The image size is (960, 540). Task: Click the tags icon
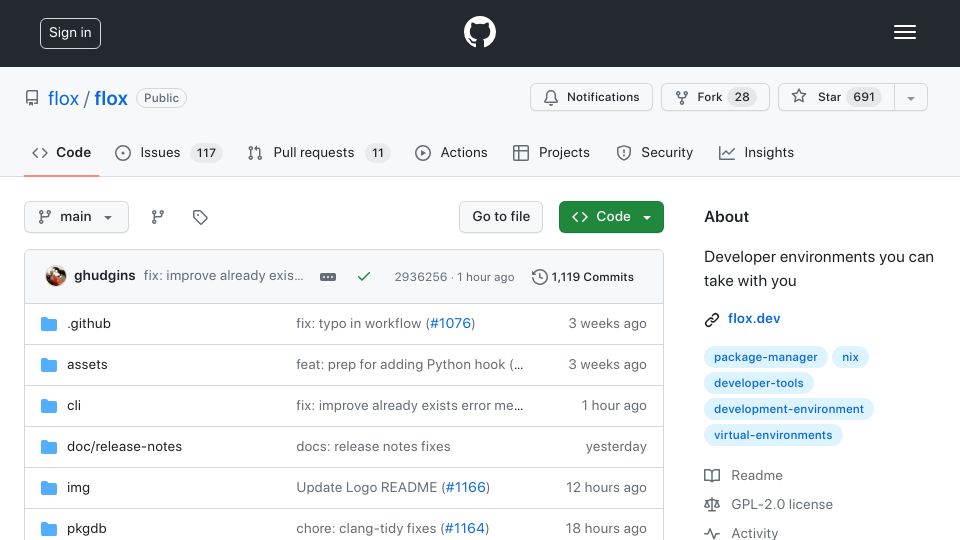(x=200, y=217)
